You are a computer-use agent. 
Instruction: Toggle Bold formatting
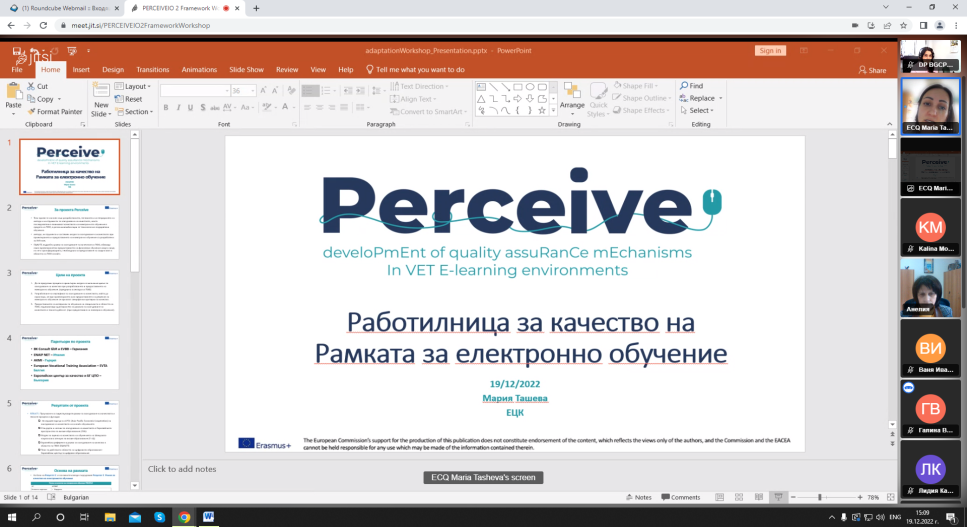pyautogui.click(x=166, y=107)
